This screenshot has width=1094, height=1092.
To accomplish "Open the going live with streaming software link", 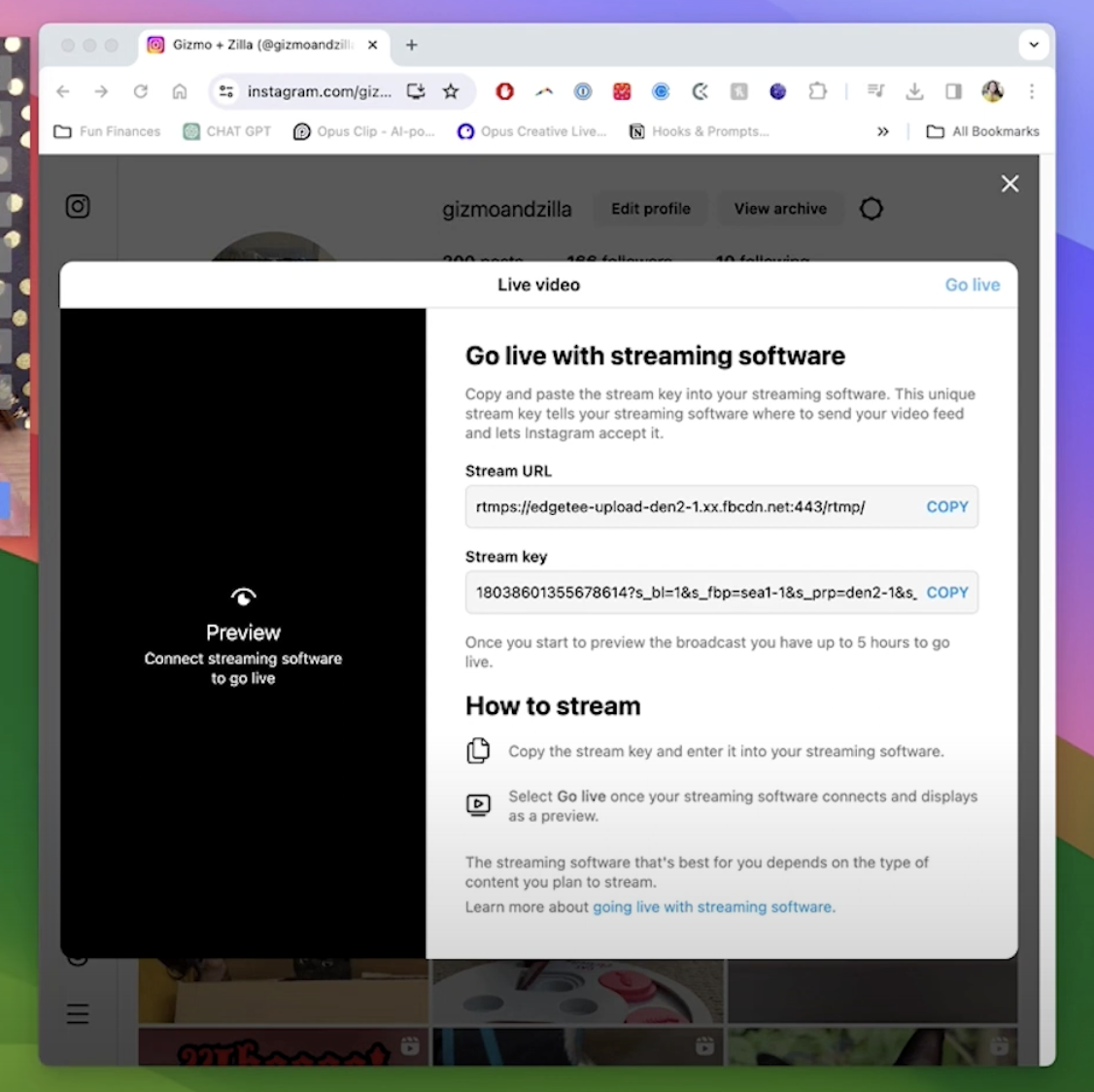I will [x=714, y=906].
